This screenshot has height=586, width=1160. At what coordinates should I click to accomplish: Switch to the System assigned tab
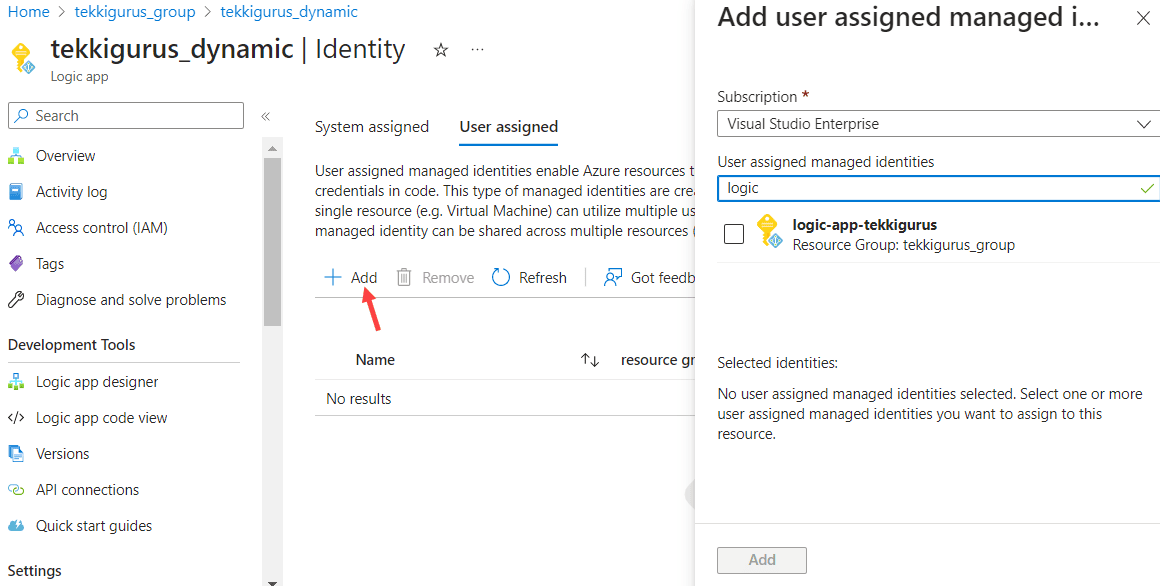pyautogui.click(x=371, y=127)
